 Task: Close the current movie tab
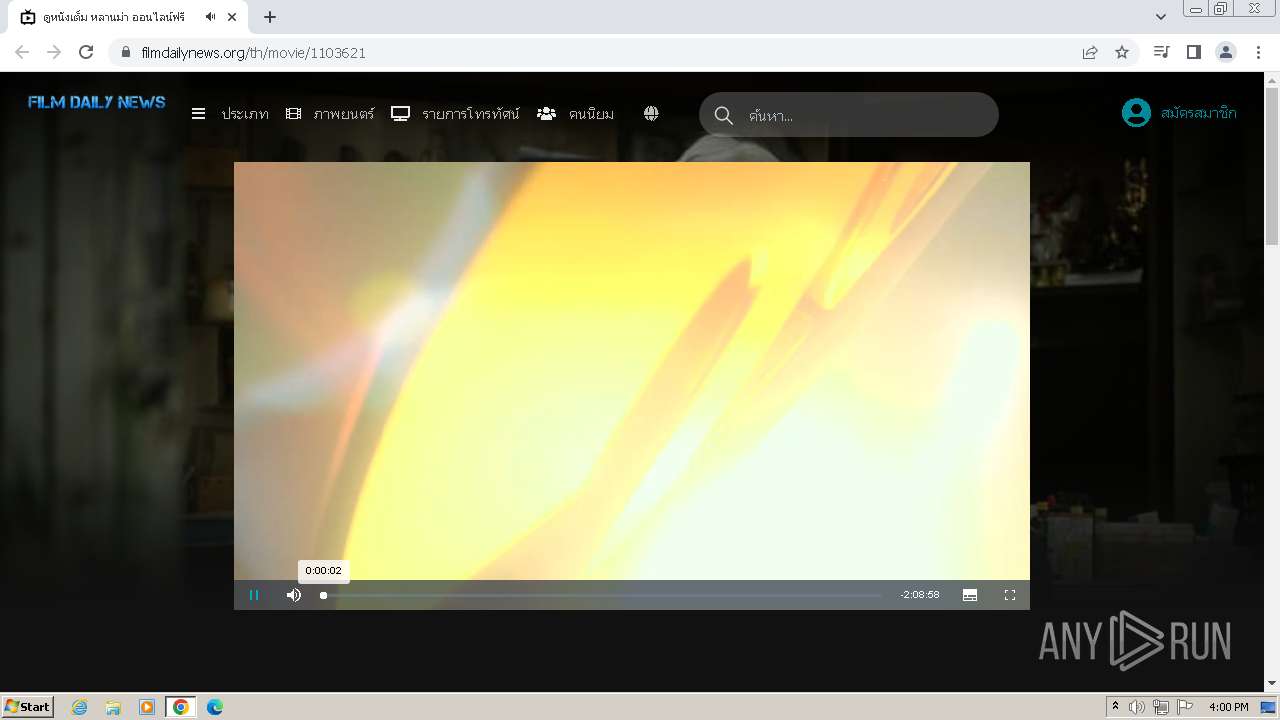[x=233, y=17]
